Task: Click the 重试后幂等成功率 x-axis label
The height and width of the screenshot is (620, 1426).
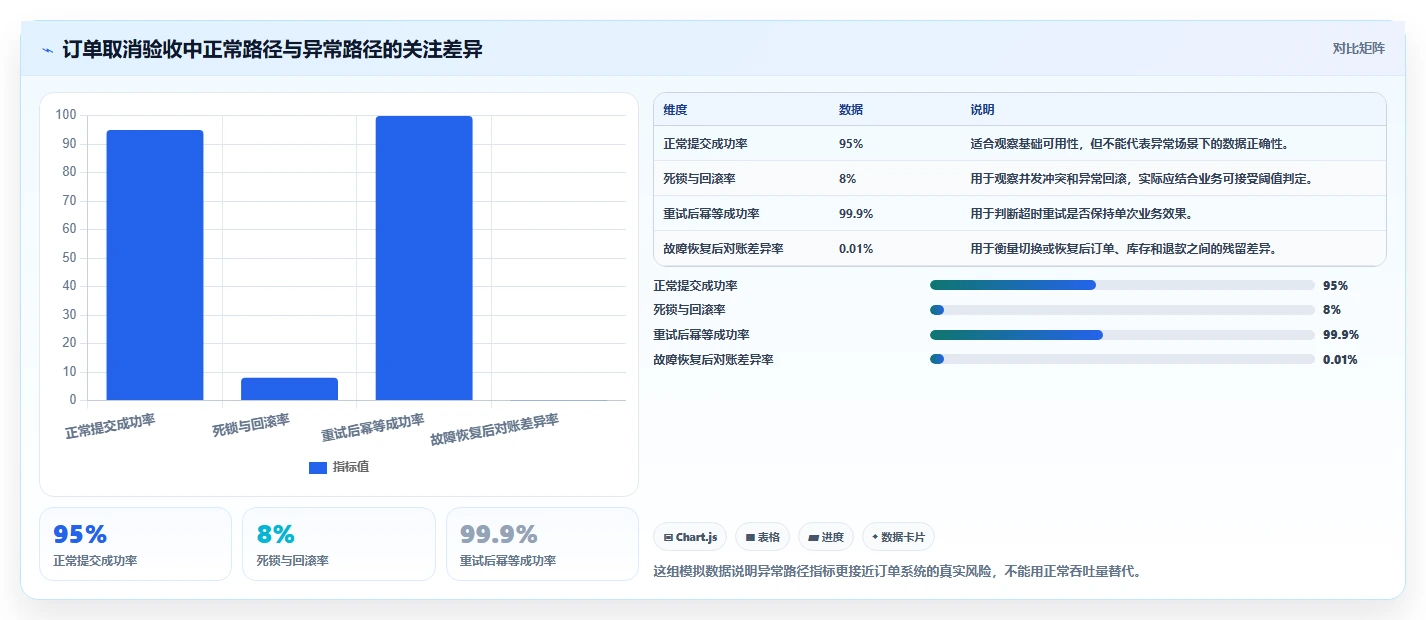Action: tap(373, 428)
